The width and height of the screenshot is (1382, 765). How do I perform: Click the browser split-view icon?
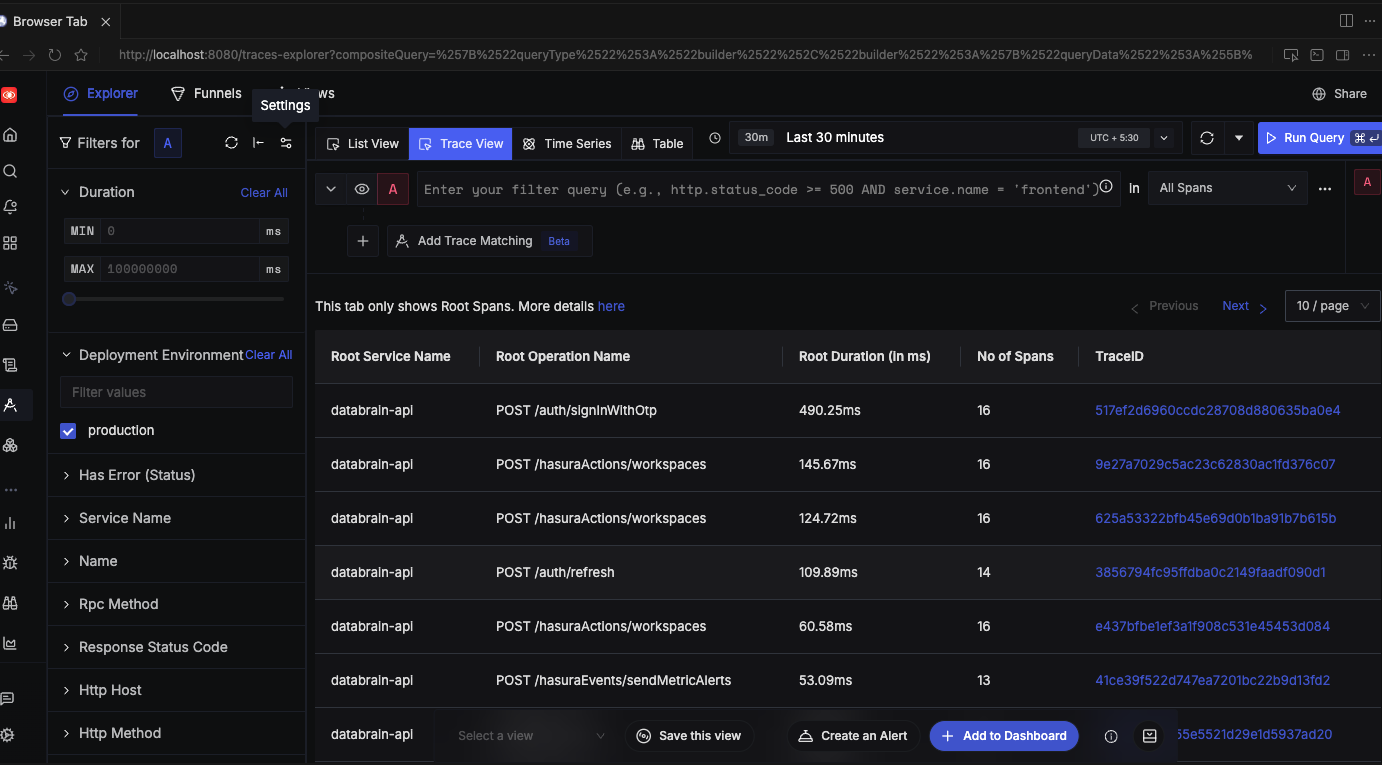[x=1347, y=21]
